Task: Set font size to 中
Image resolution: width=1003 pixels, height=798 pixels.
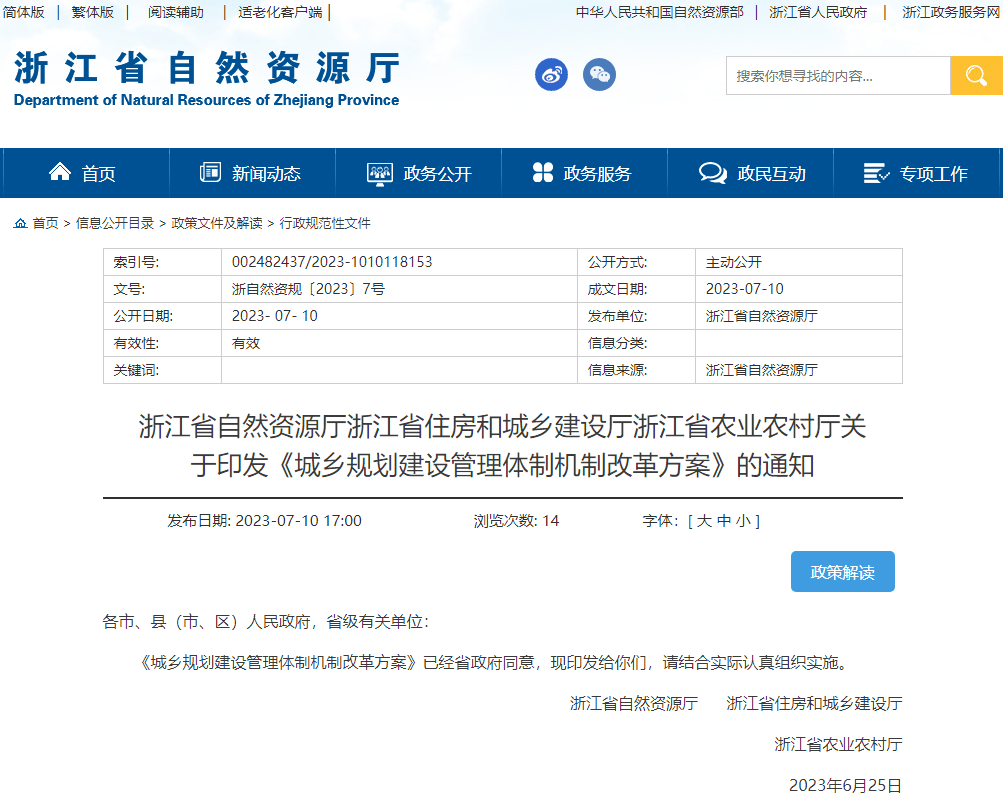Action: (x=724, y=521)
